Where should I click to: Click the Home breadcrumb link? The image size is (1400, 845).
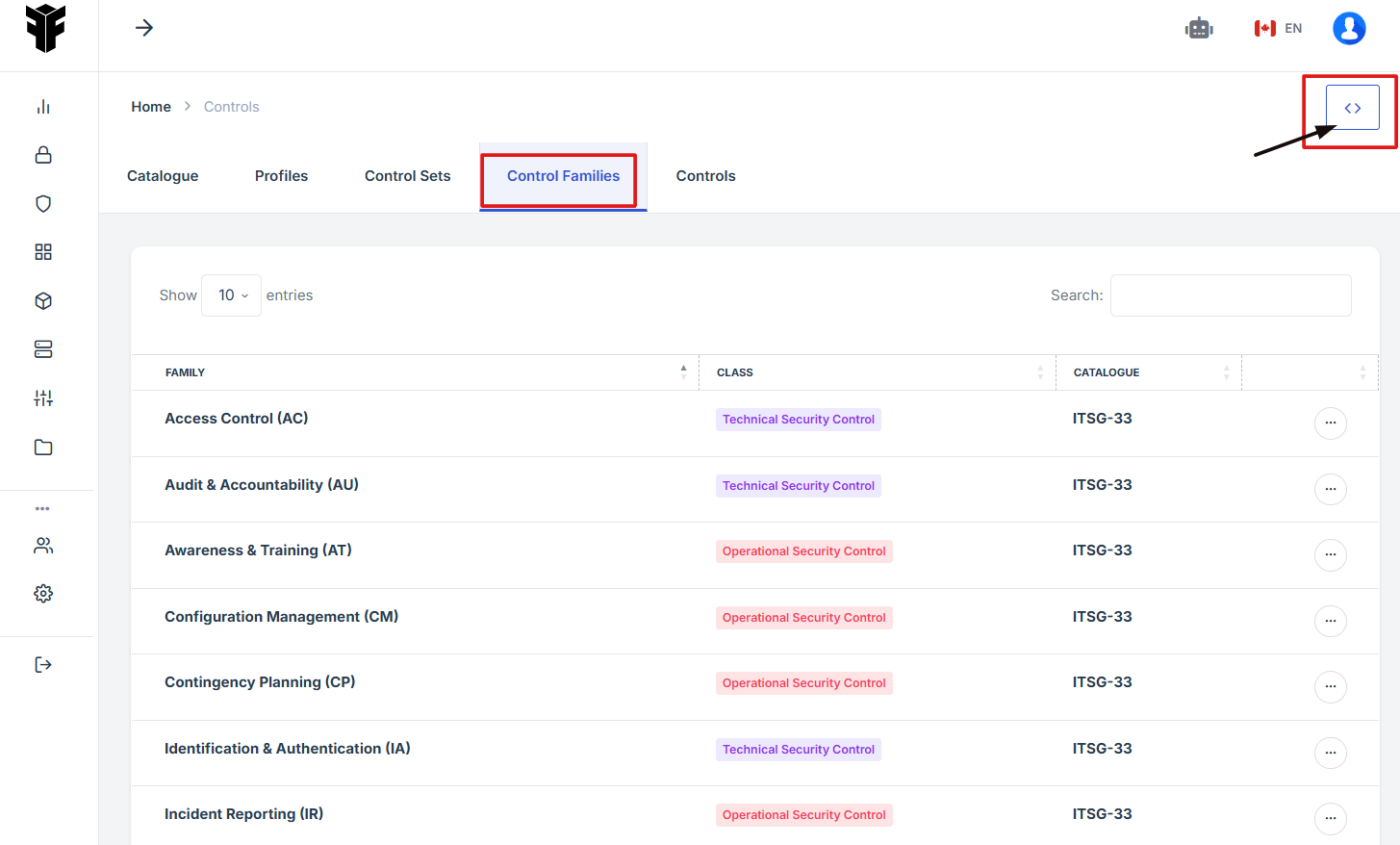click(151, 107)
